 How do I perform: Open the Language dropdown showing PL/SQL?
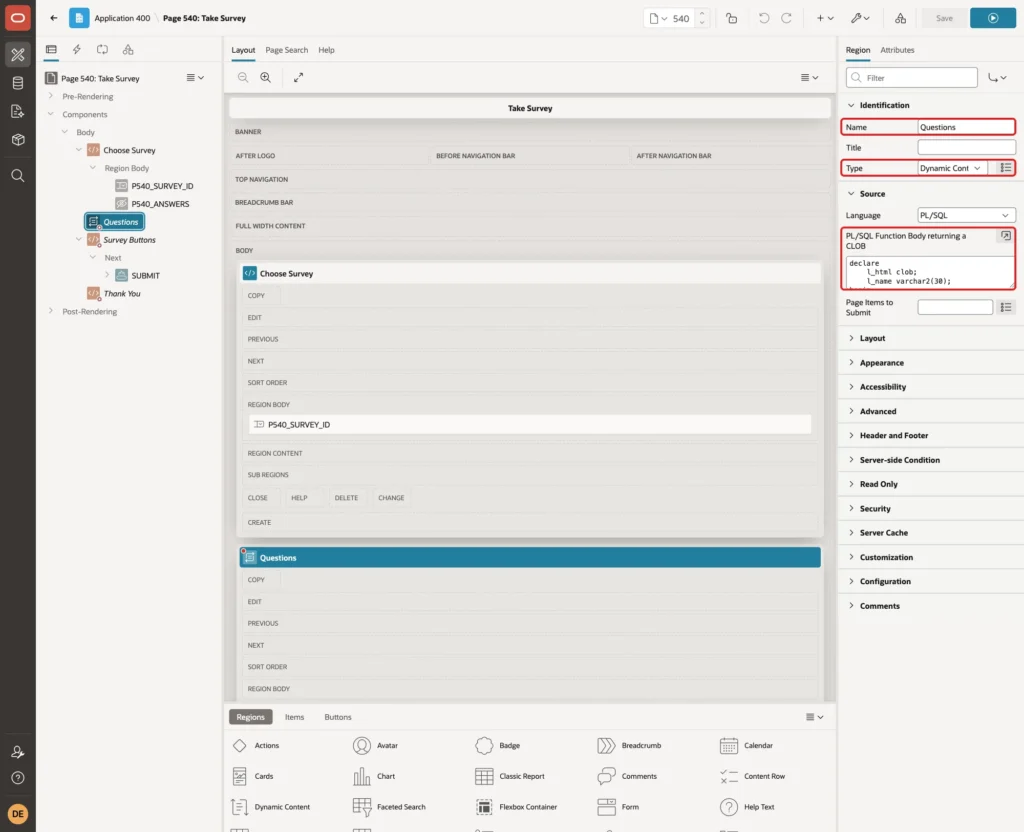pyautogui.click(x=966, y=215)
